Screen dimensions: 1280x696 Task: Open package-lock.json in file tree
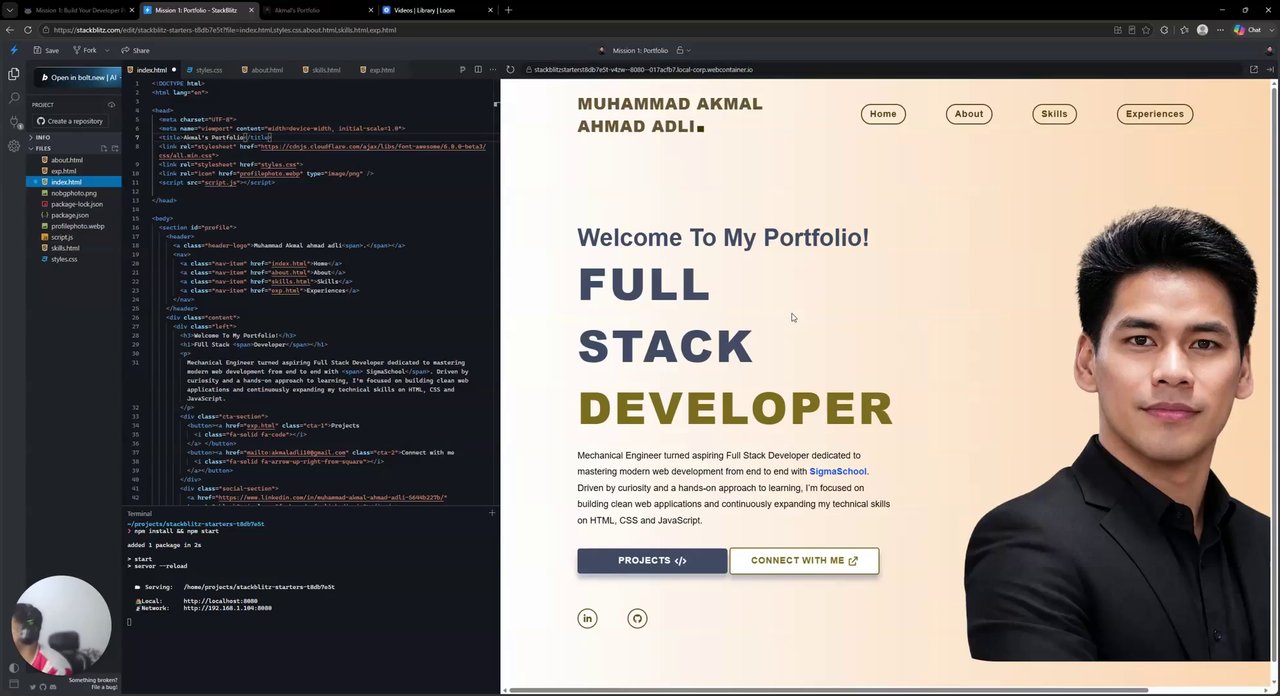(x=77, y=204)
